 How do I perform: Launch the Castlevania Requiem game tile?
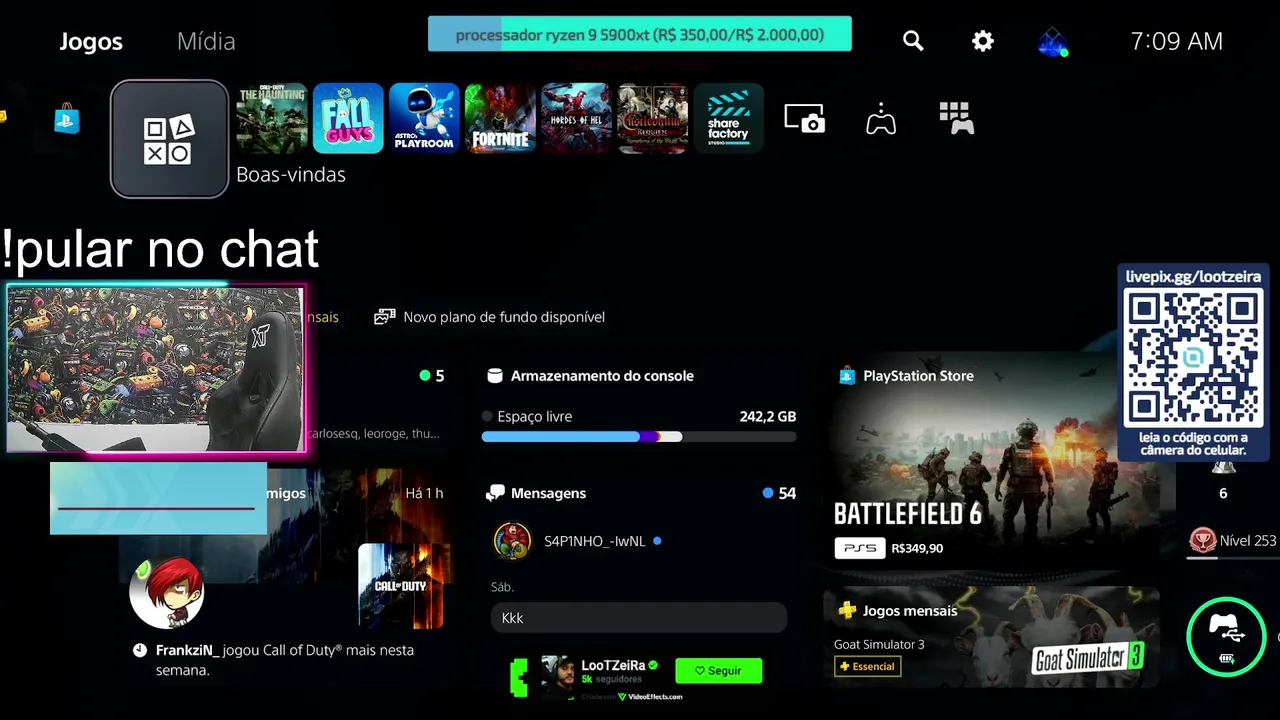(652, 118)
